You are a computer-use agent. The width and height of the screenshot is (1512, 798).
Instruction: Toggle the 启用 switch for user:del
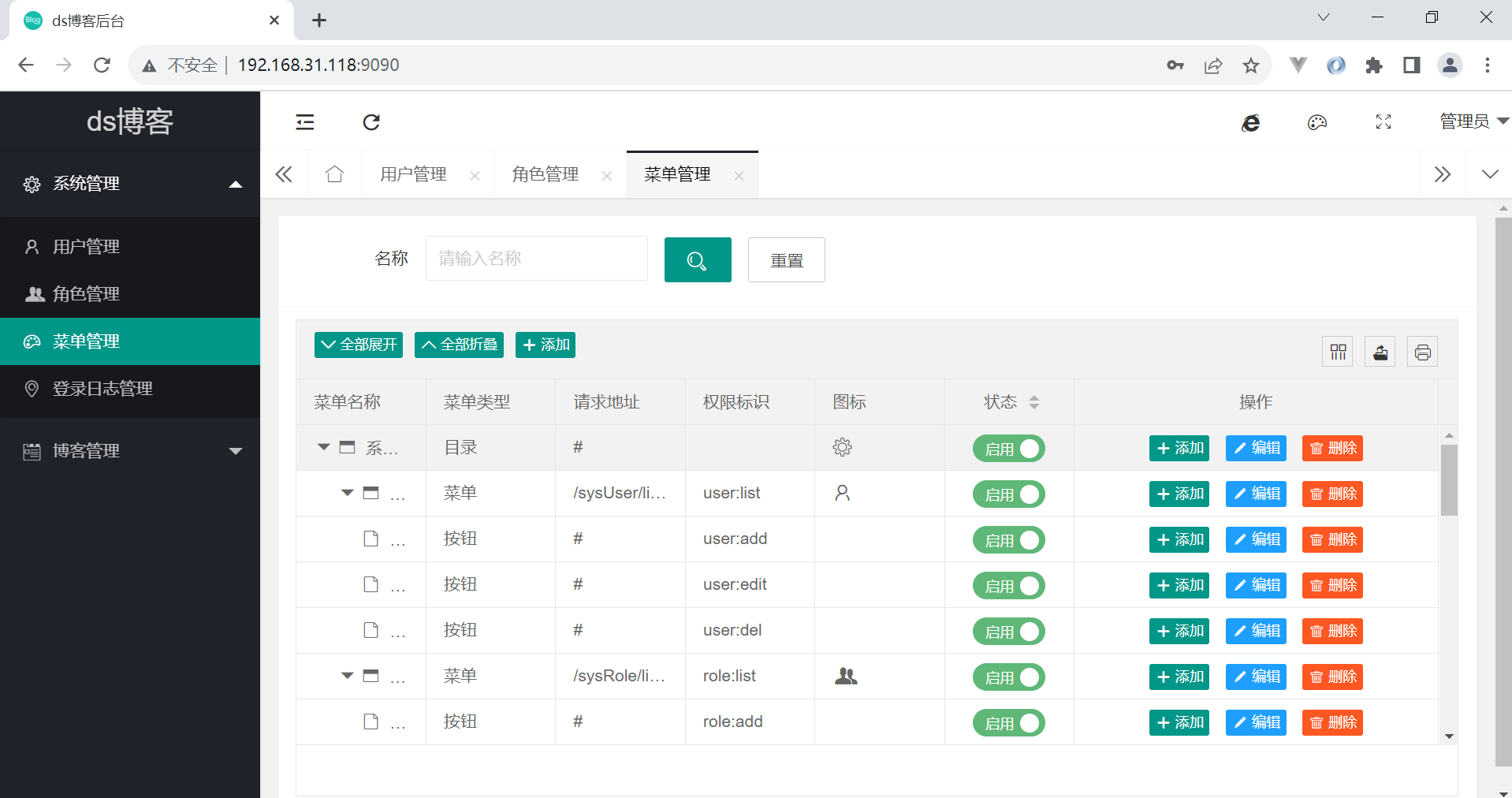click(x=1008, y=631)
